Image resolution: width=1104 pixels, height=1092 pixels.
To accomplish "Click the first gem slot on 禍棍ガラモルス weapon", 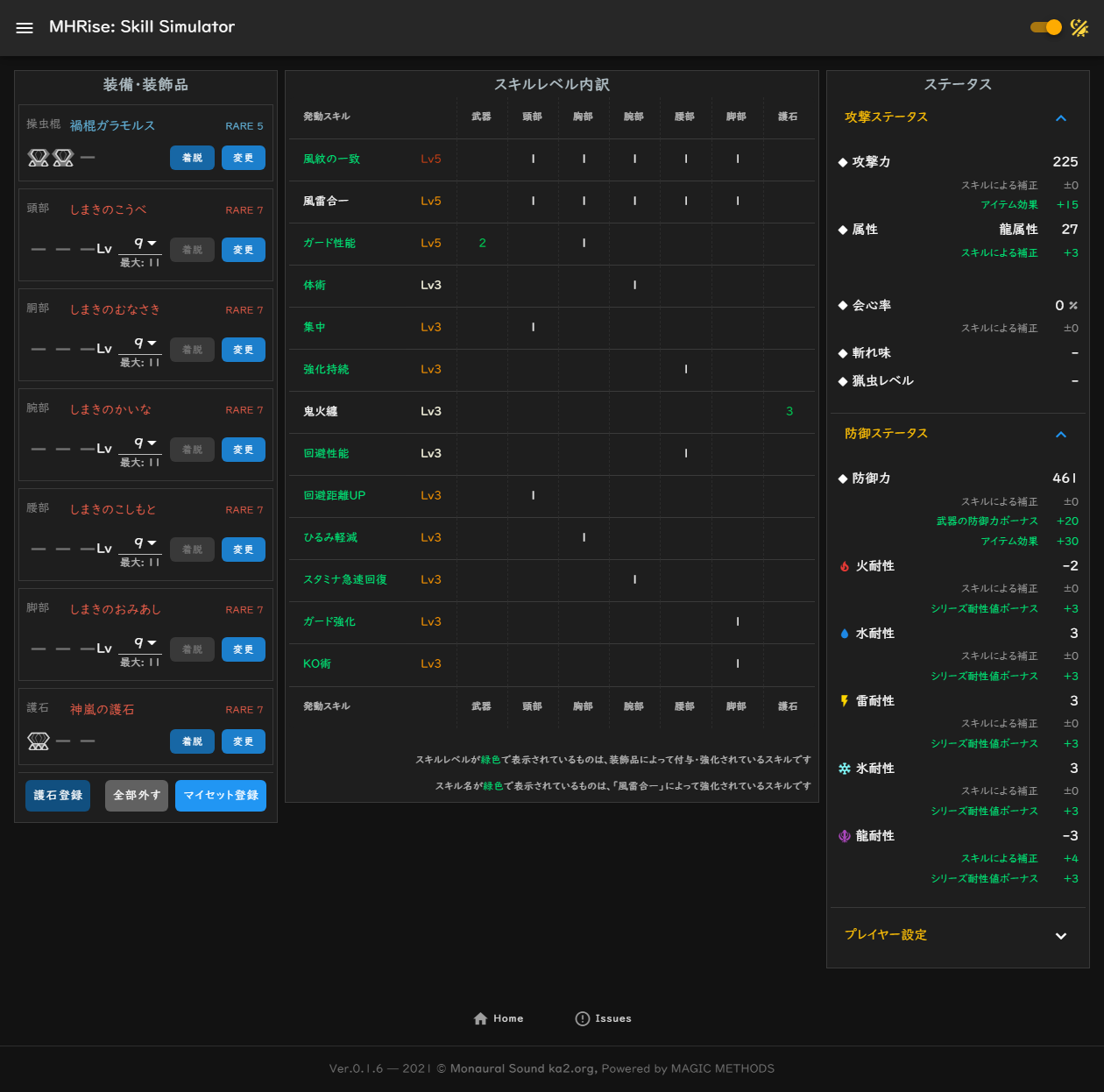I will [x=39, y=158].
